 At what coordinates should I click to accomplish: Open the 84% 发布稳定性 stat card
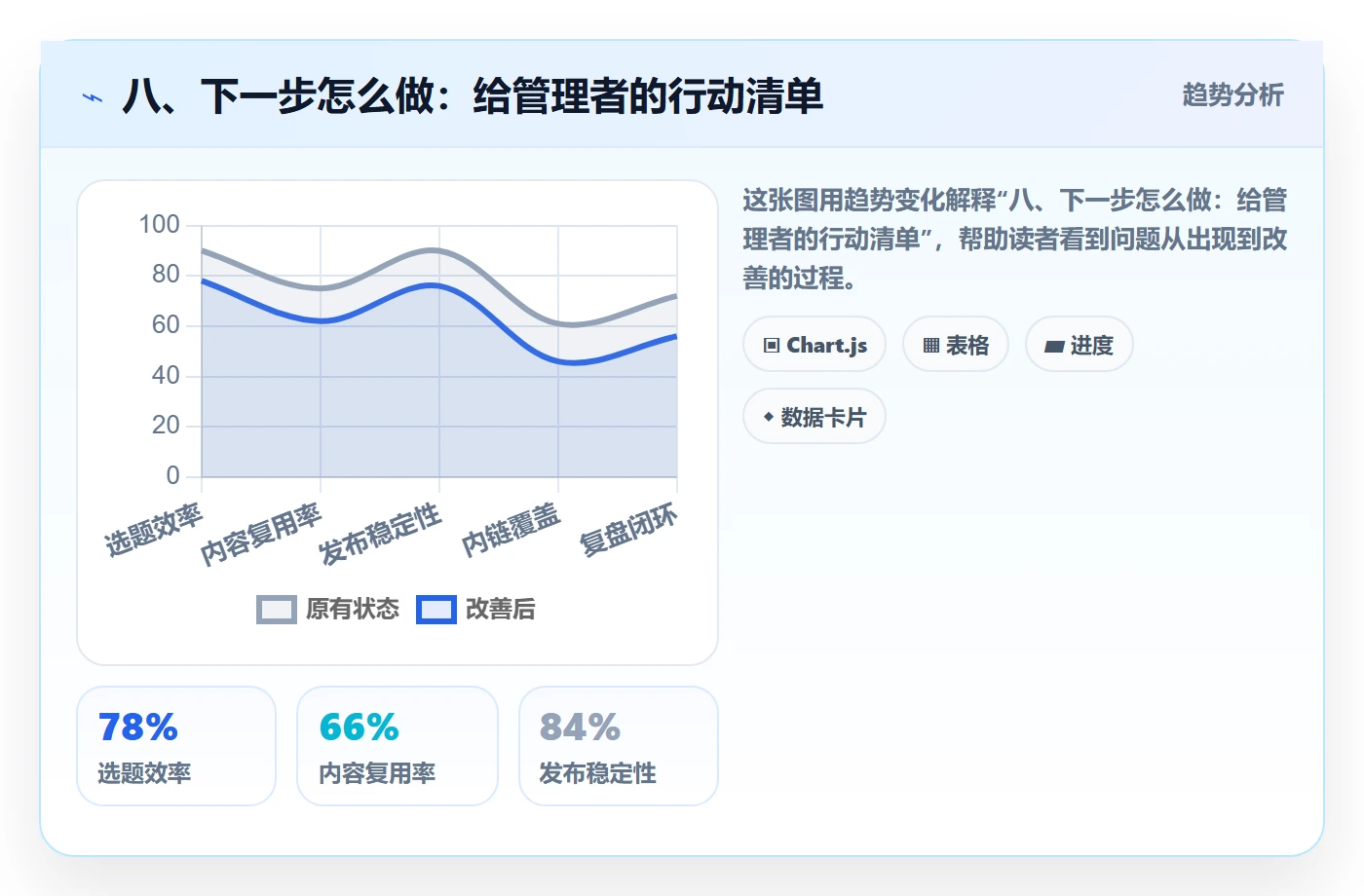pyautogui.click(x=619, y=746)
